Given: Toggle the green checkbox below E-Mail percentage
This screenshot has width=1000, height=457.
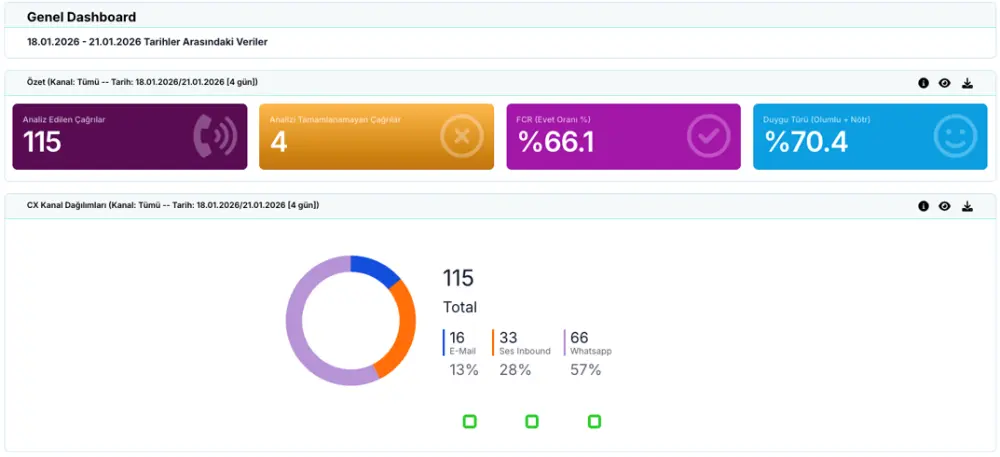Looking at the screenshot, I should tap(469, 422).
